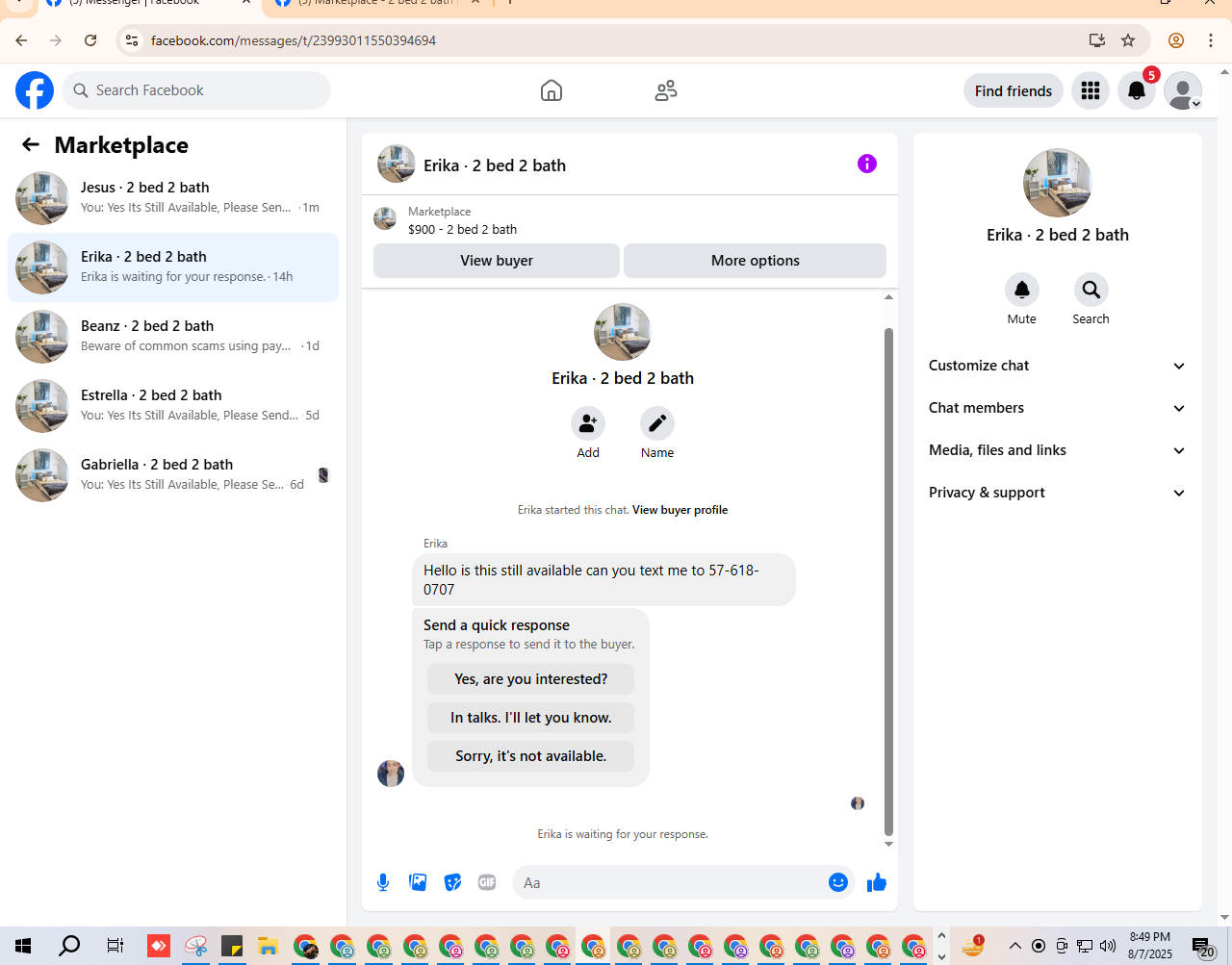Screen dimensions: 1232x965
Task: Open the emoji picker in message box
Action: coord(838,882)
